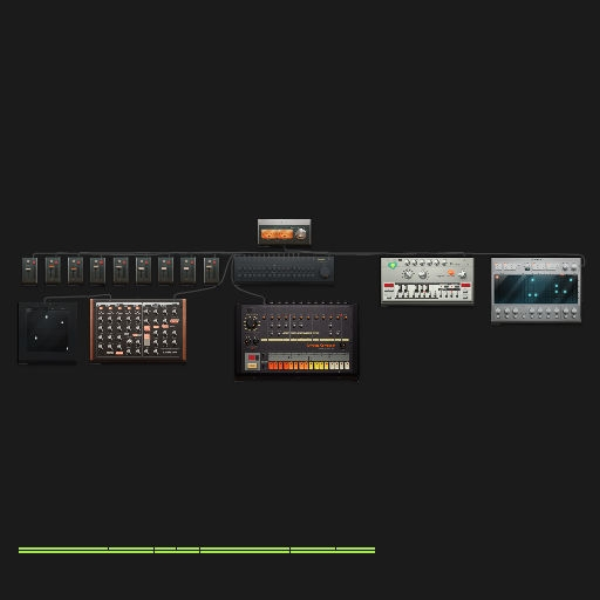Click the first segment of the green timeline bar
The width and height of the screenshot is (600, 600).
tap(63, 550)
